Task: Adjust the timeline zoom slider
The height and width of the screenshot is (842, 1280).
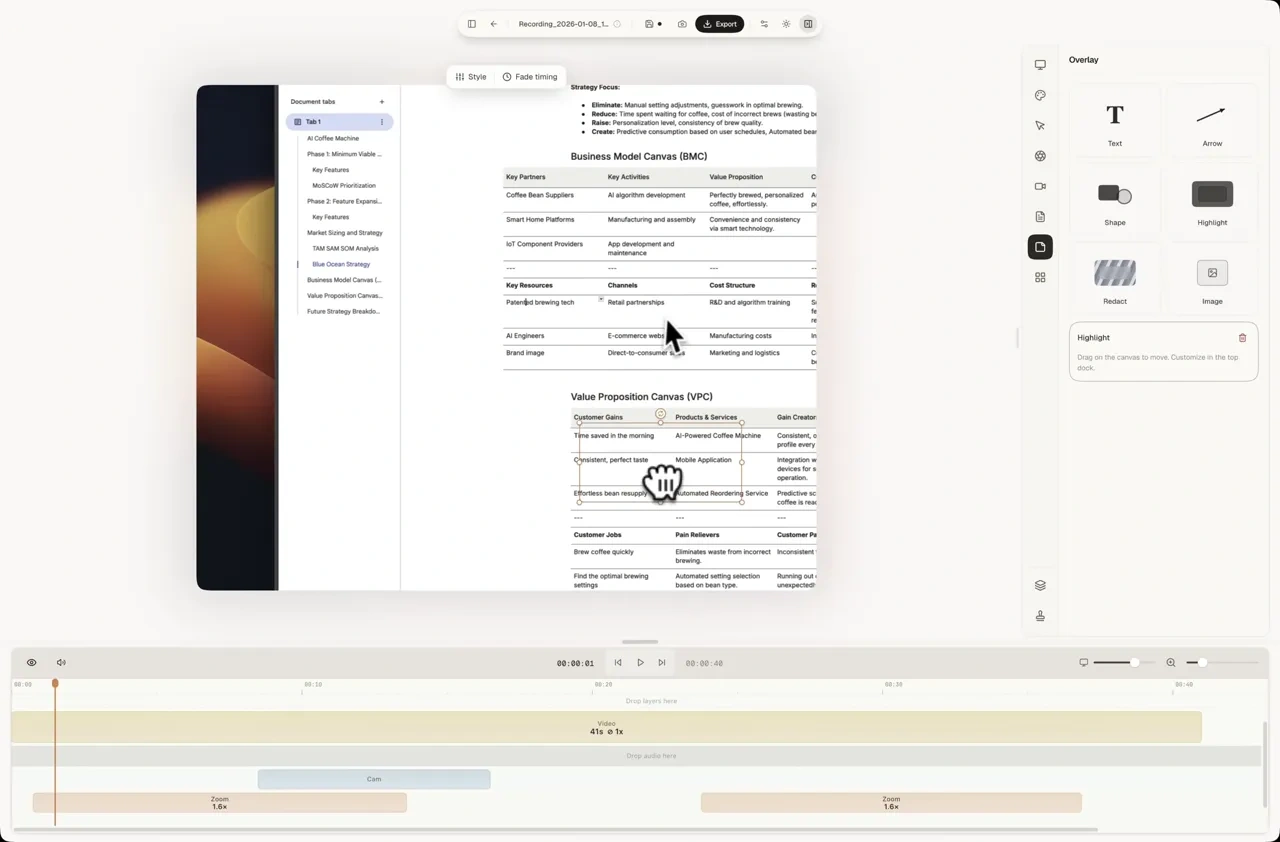Action: [x=1222, y=662]
